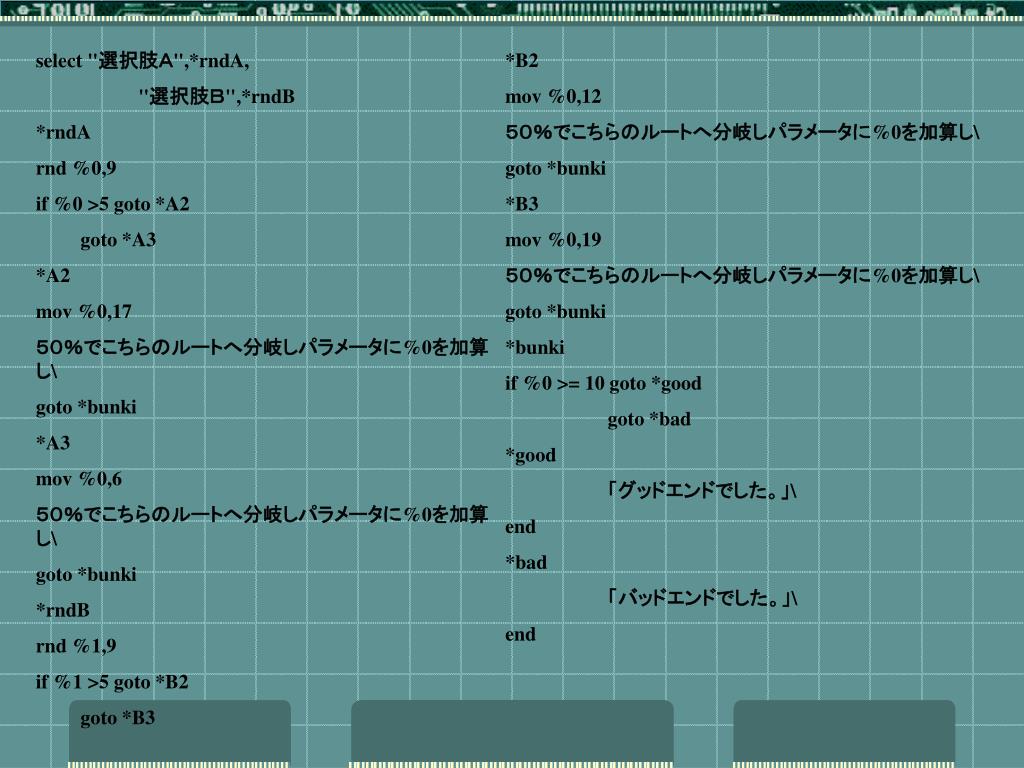Select the line 'if %1 >5 goto *B2'
The height and width of the screenshot is (768, 1024).
coord(112,682)
